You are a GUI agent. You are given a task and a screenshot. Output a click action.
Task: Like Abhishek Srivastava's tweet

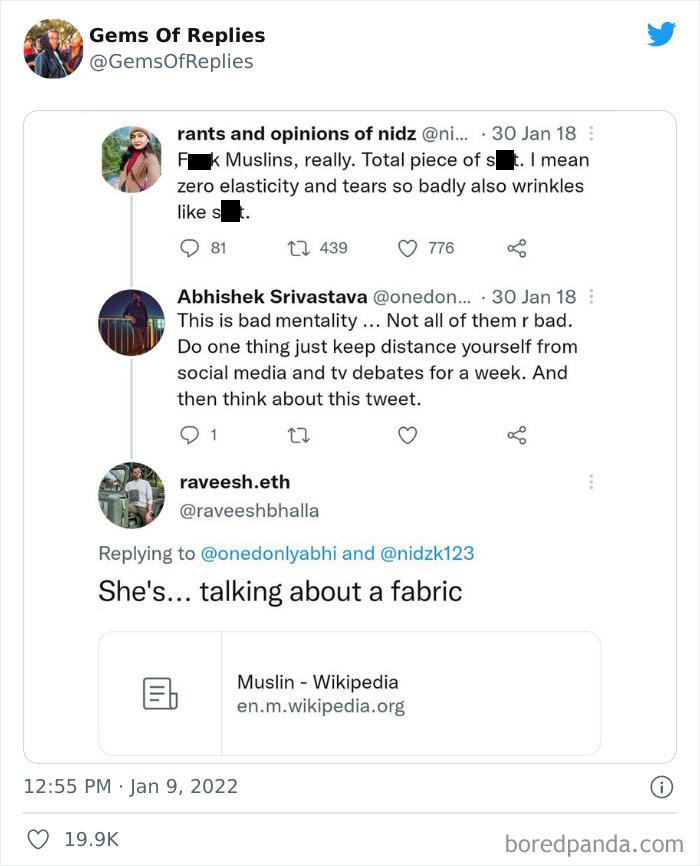(407, 435)
